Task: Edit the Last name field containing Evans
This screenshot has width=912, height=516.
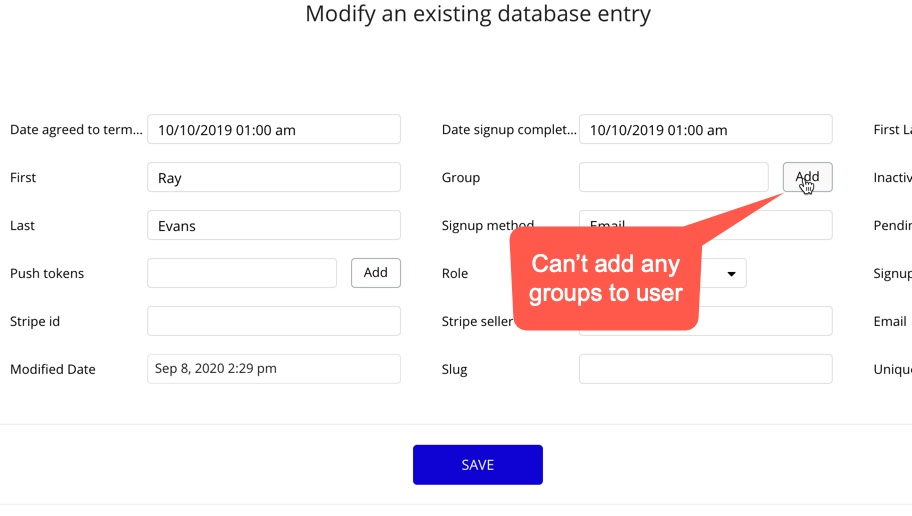Action: [x=274, y=225]
